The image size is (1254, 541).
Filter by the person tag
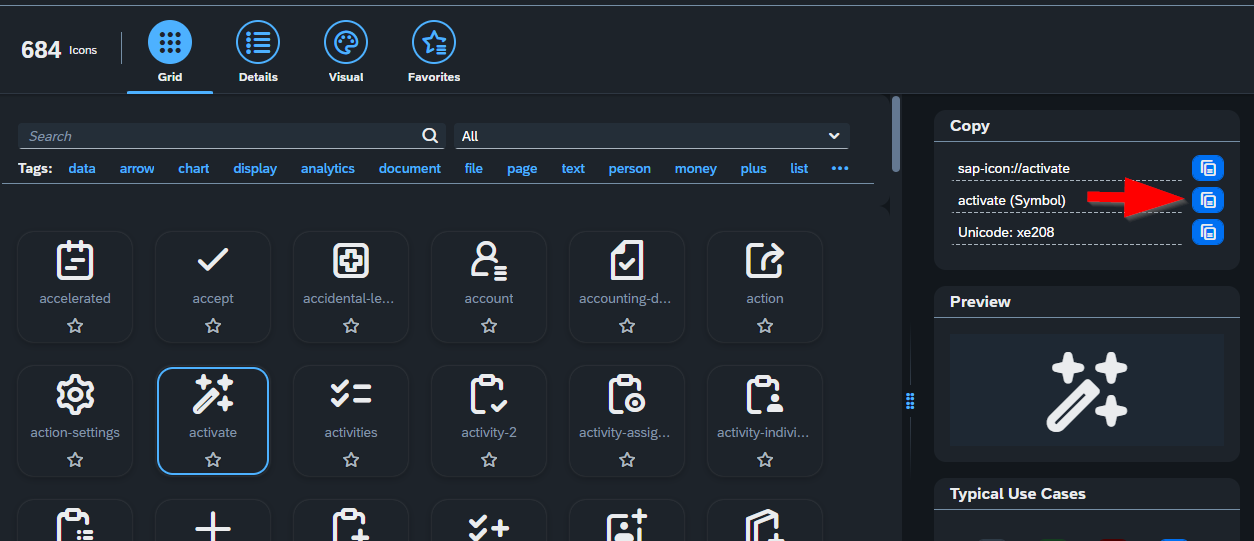point(630,168)
